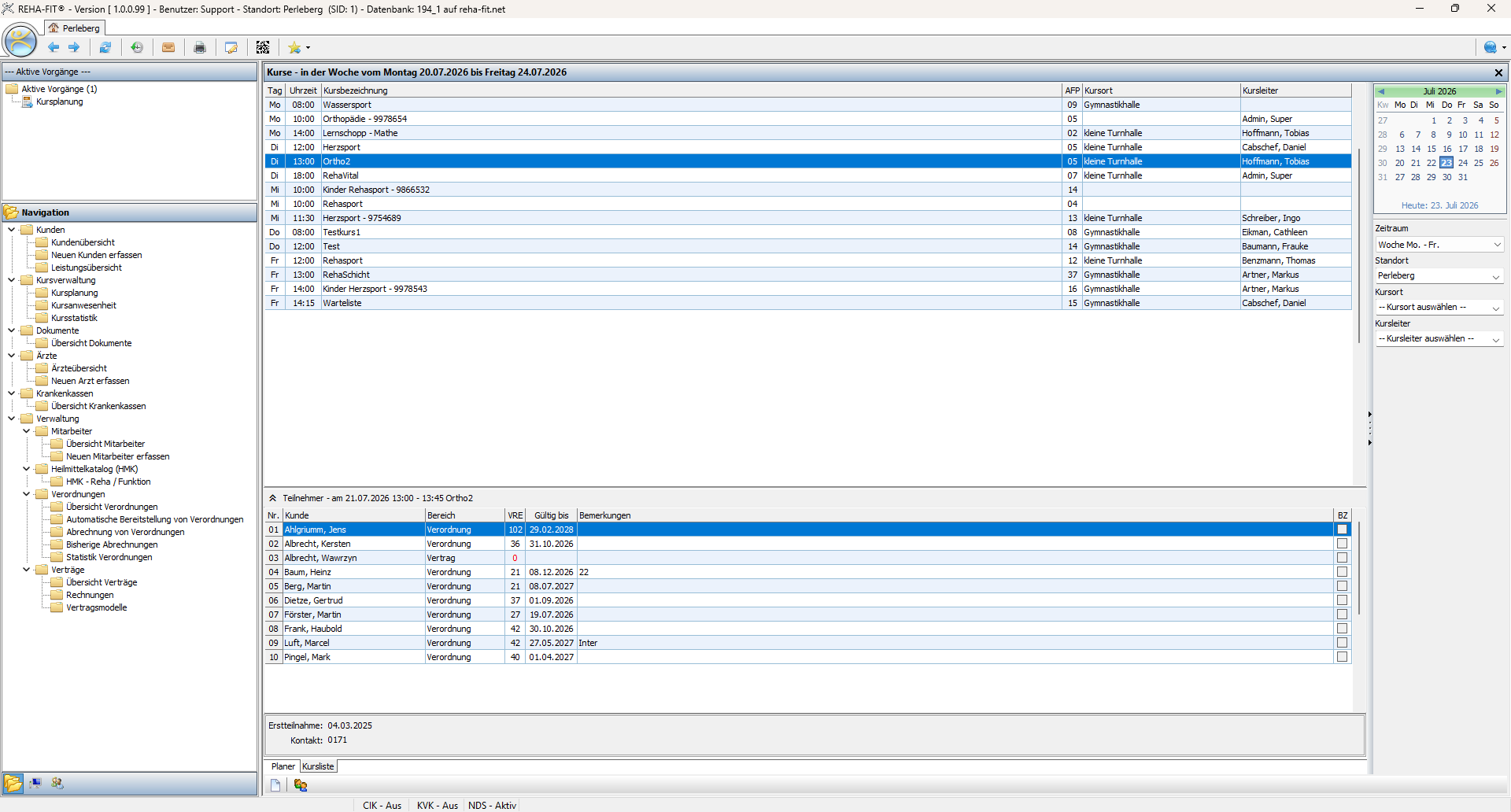Click the NDS - Aktiv status bar entry
This screenshot has width=1511, height=812.
tap(492, 806)
